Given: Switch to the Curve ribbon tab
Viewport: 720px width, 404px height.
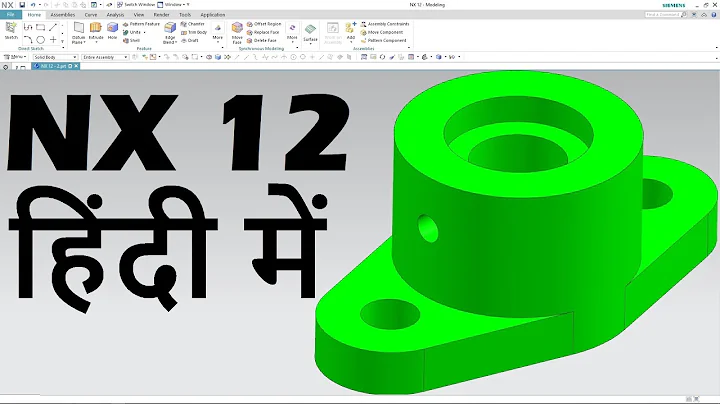Looking at the screenshot, I should pyautogui.click(x=90, y=15).
